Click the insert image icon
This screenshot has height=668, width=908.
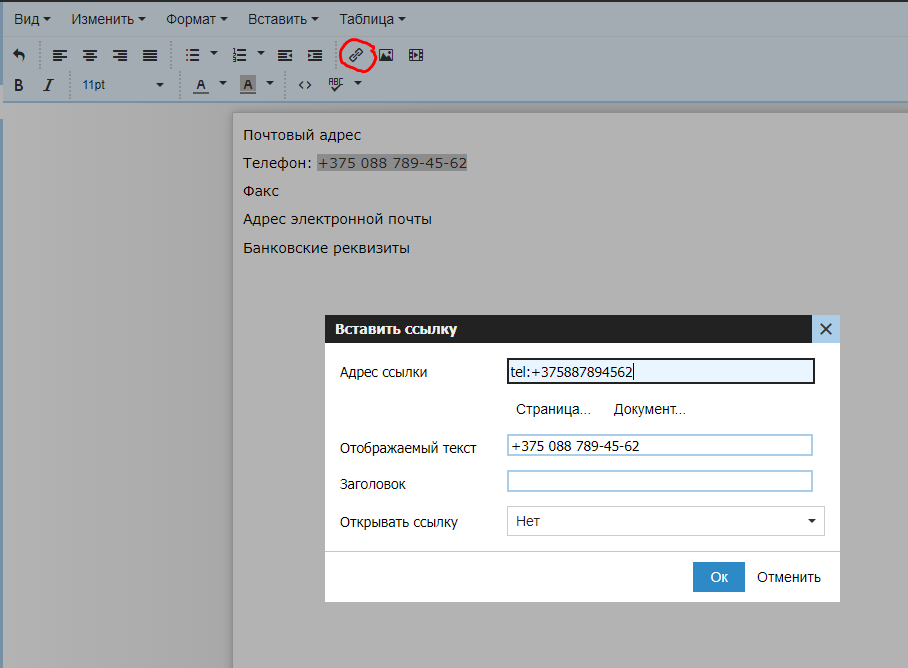pyautogui.click(x=386, y=55)
